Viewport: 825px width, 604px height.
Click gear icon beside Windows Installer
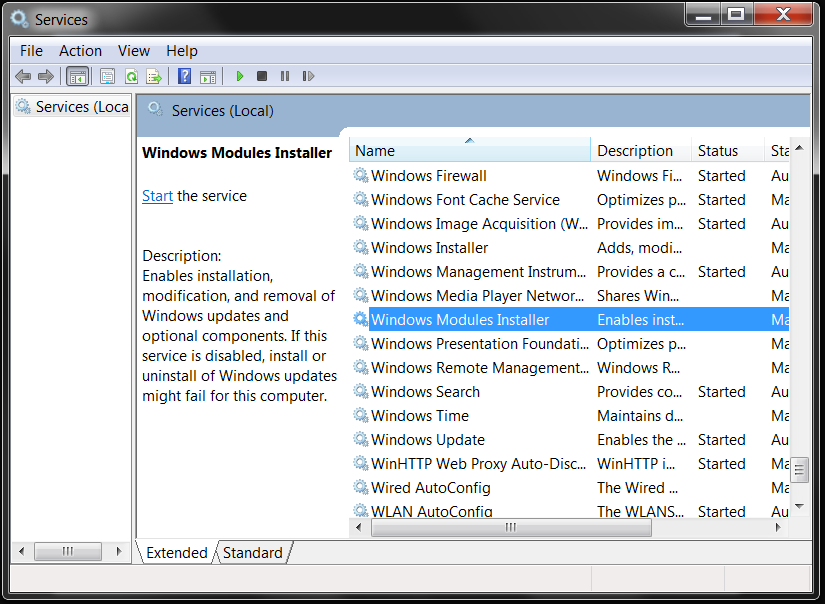click(360, 247)
